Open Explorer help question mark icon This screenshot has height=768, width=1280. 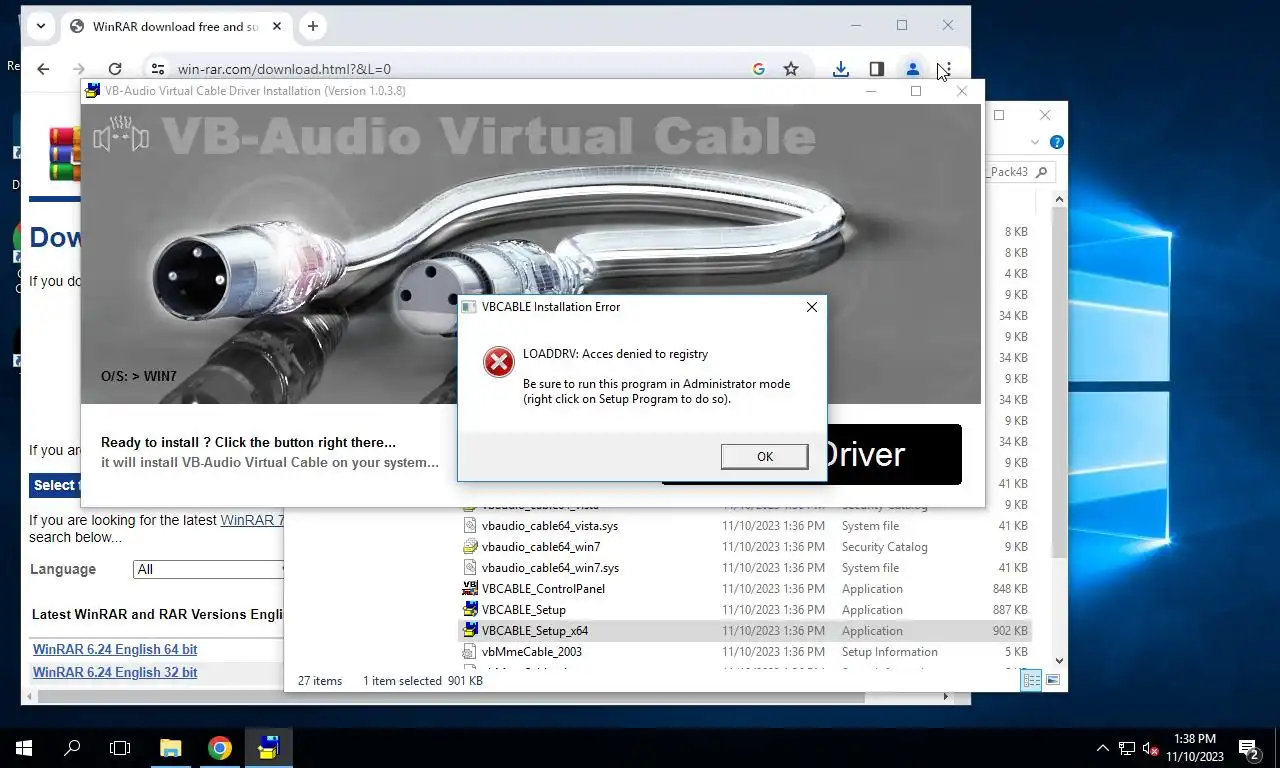(x=1056, y=142)
